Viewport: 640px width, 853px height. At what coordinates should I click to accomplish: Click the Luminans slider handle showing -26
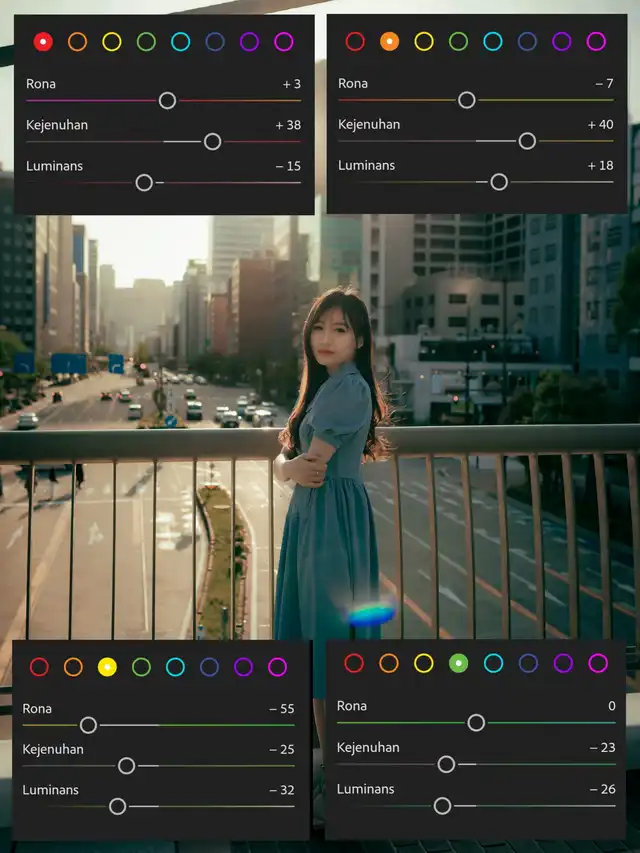[442, 805]
